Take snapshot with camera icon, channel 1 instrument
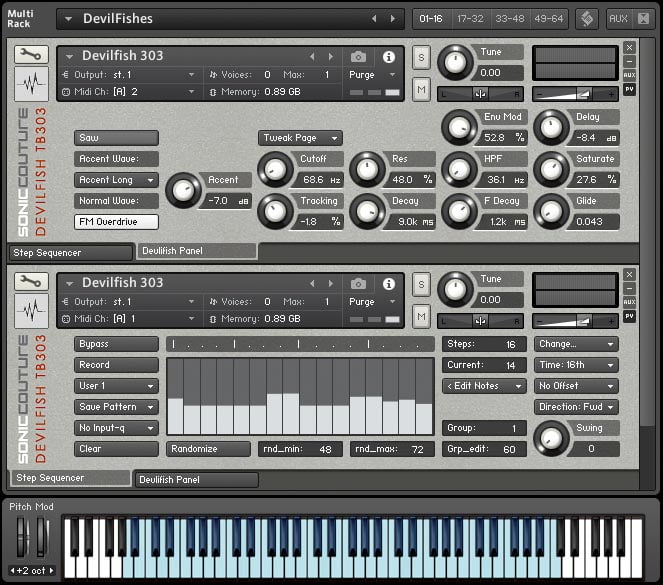This screenshot has width=663, height=585. (358, 284)
